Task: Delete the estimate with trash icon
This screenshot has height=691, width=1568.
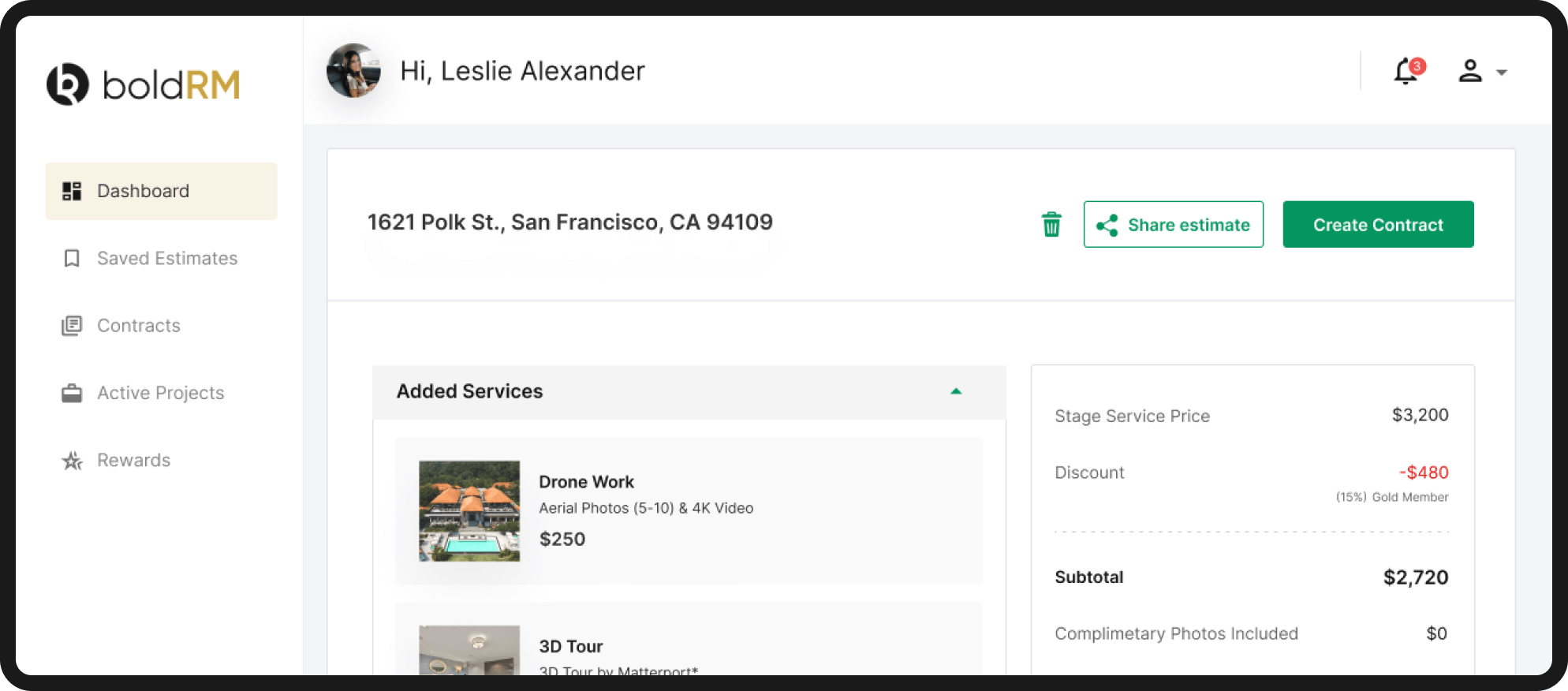Action: [1051, 225]
